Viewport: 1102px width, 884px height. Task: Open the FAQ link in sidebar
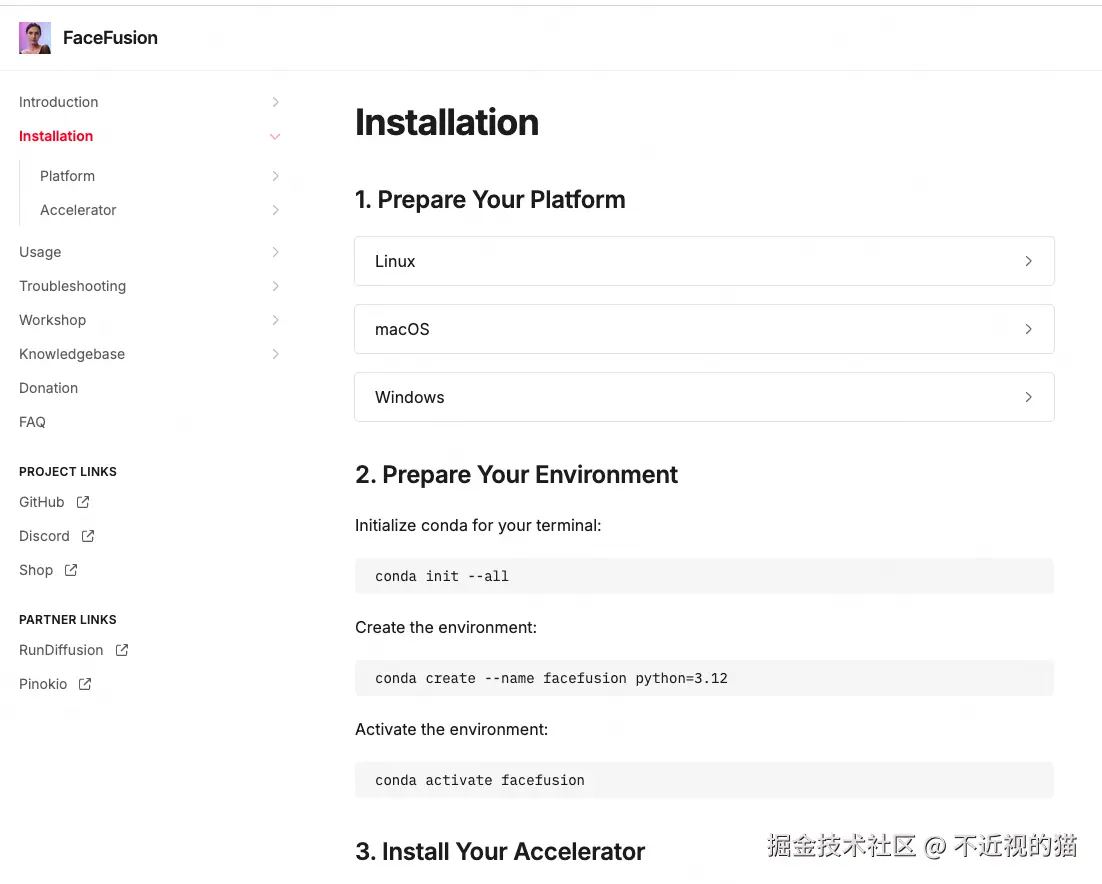[x=32, y=422]
